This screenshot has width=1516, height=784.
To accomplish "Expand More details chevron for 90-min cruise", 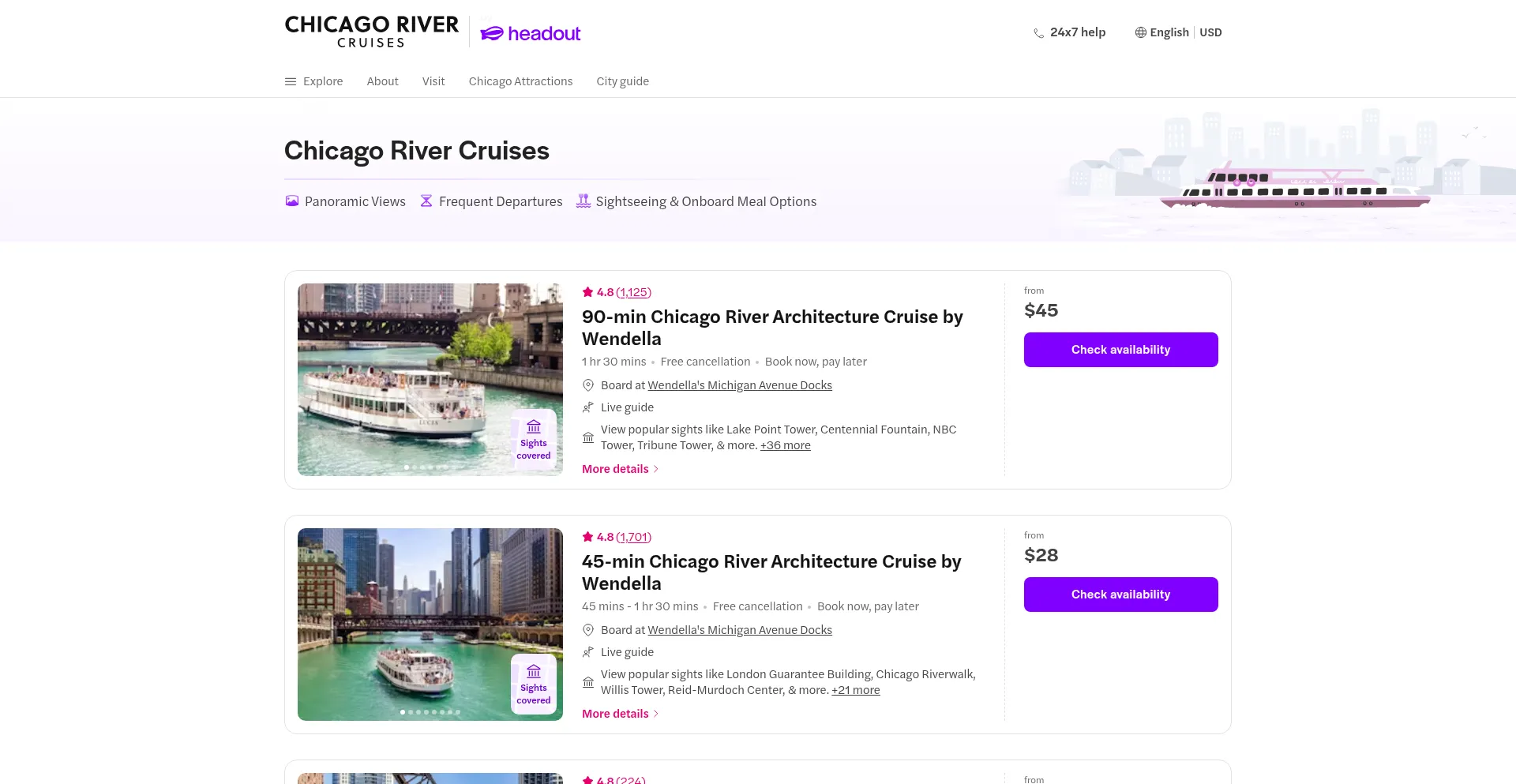I will 656,469.
